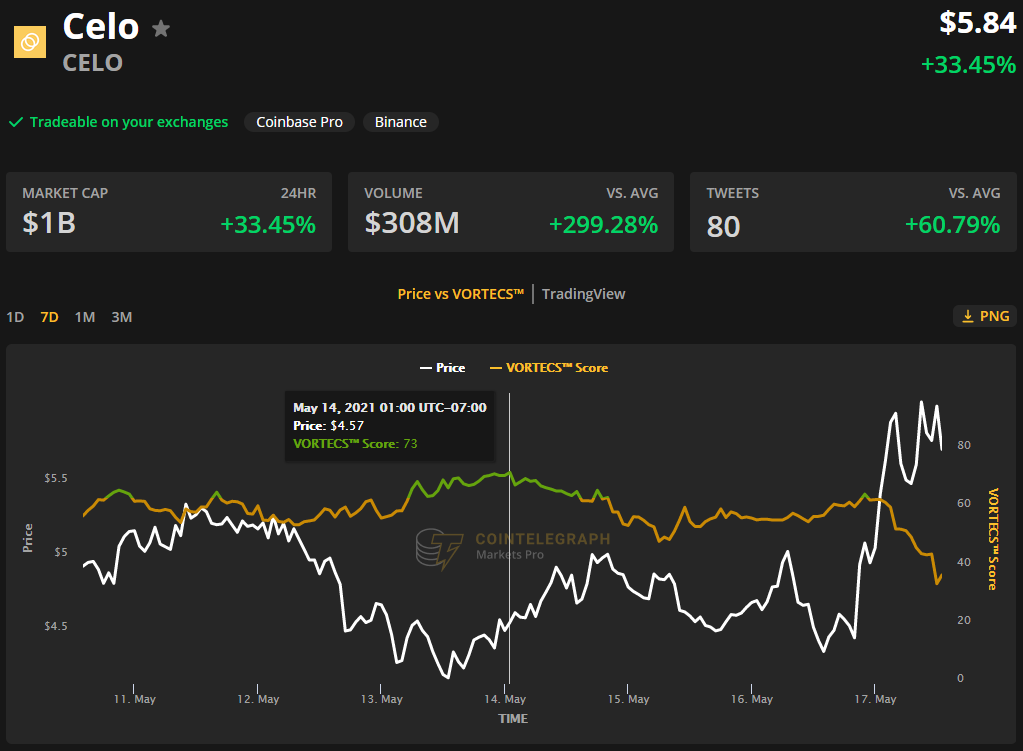
Task: Select the 1D time range
Action: pos(15,317)
